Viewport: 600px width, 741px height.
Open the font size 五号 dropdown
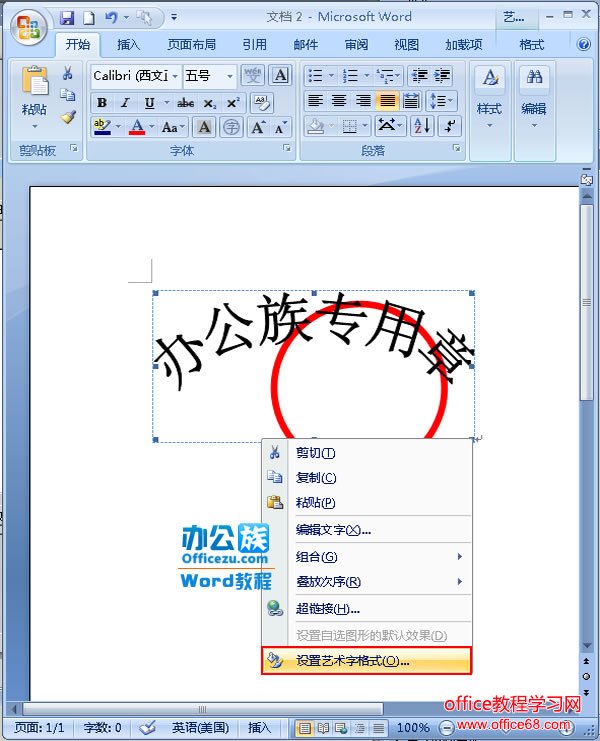point(230,76)
